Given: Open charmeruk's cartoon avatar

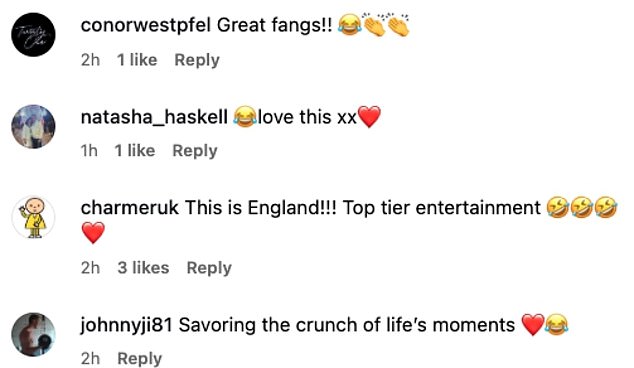Looking at the screenshot, I should tap(33, 217).
